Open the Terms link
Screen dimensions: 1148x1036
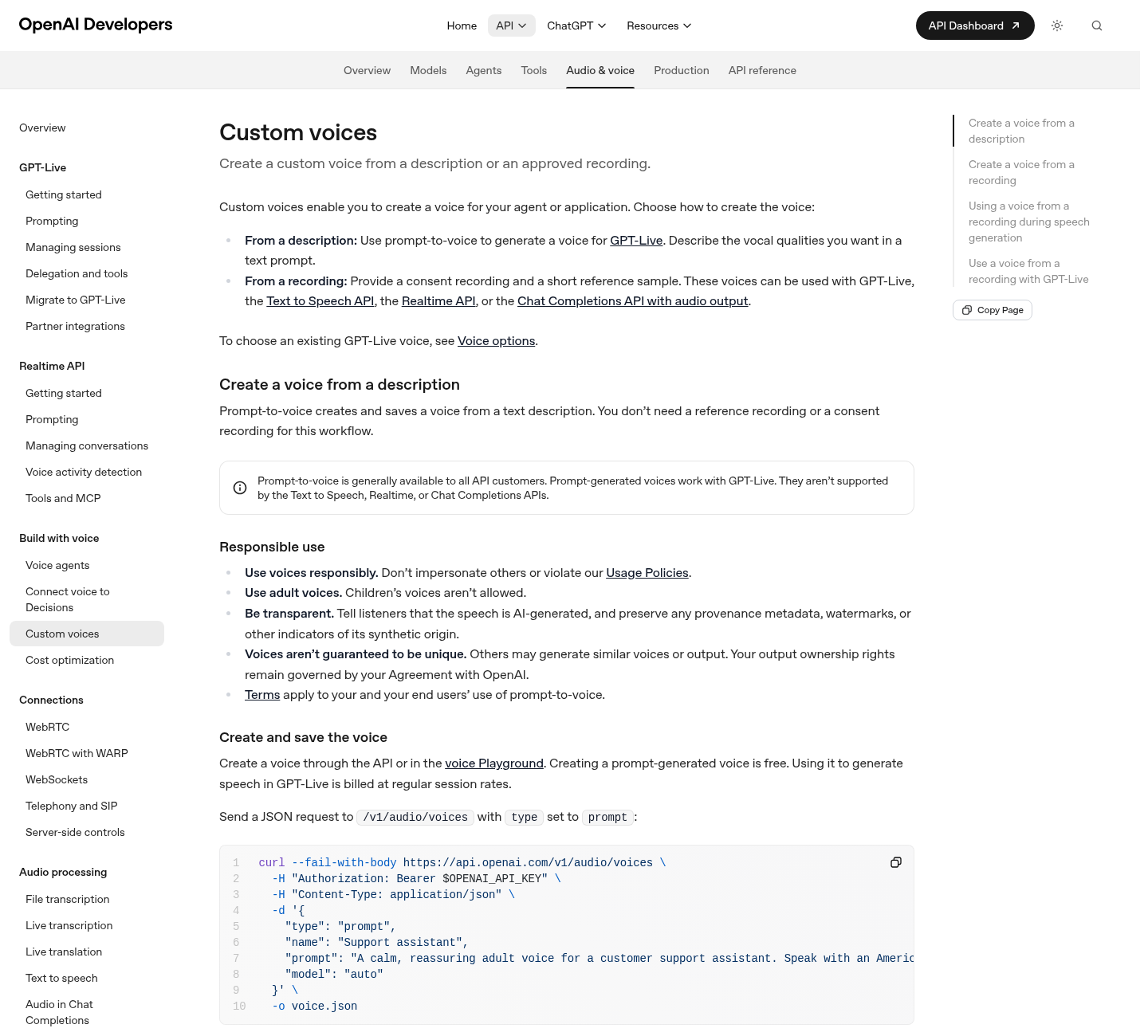point(262,695)
